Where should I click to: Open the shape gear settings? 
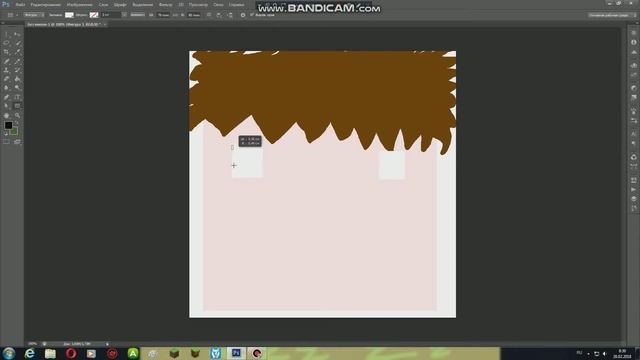point(243,15)
